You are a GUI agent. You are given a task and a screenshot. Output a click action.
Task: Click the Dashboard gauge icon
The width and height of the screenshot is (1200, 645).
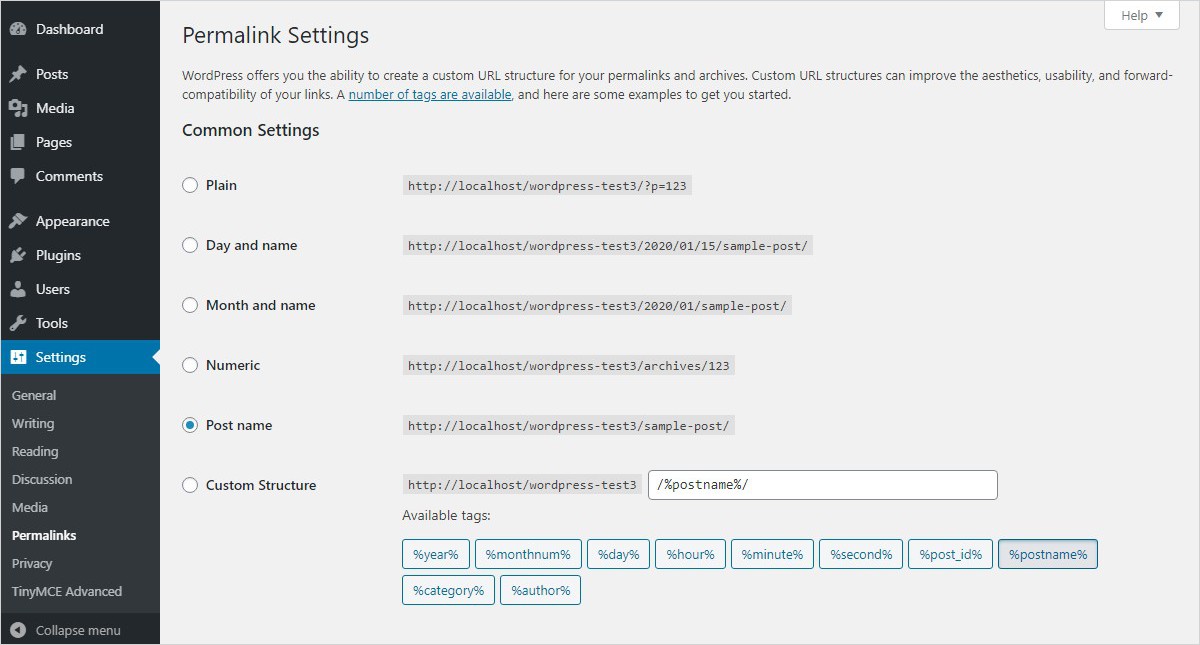point(18,29)
